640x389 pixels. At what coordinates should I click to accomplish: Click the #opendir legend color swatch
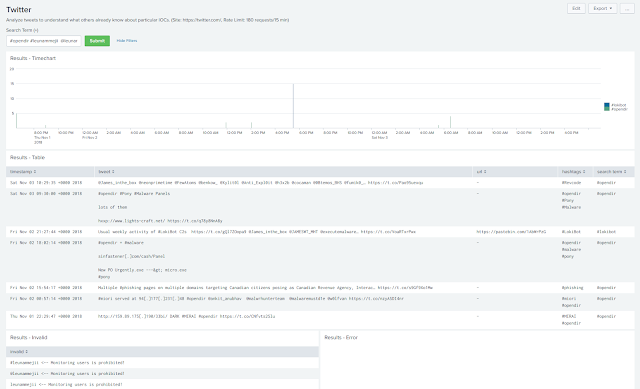point(607,109)
